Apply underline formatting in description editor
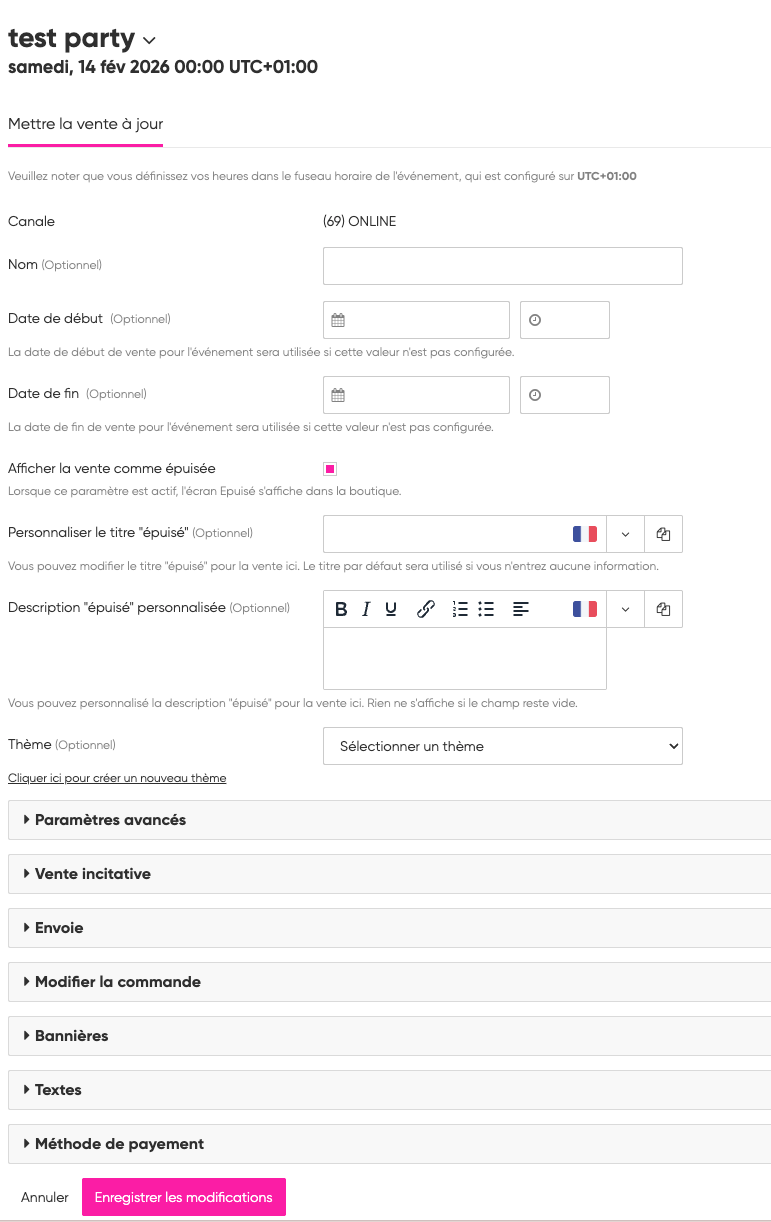771x1222 pixels. 391,609
